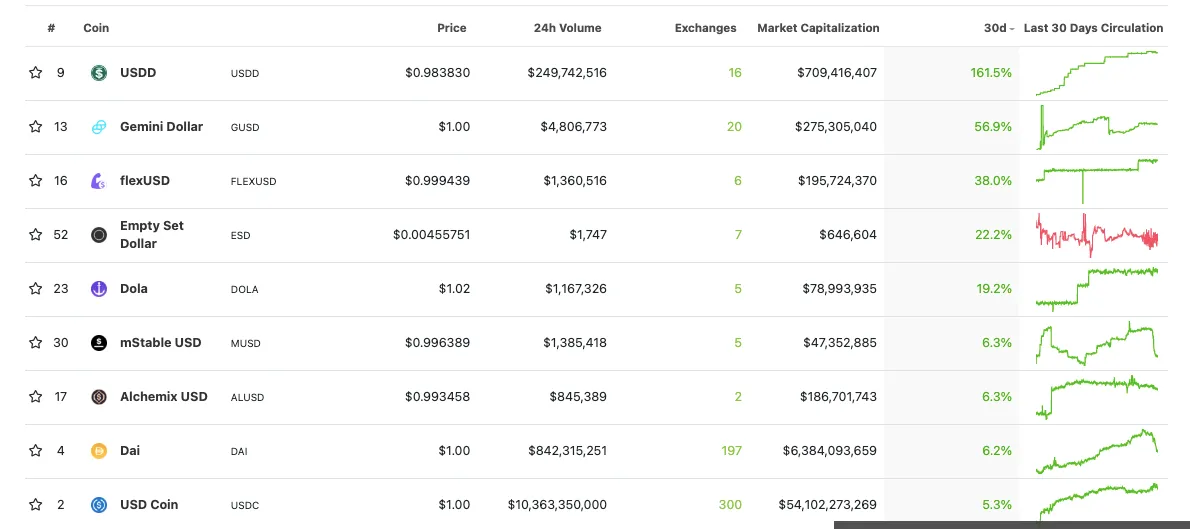Open the Dai coin link

click(130, 450)
